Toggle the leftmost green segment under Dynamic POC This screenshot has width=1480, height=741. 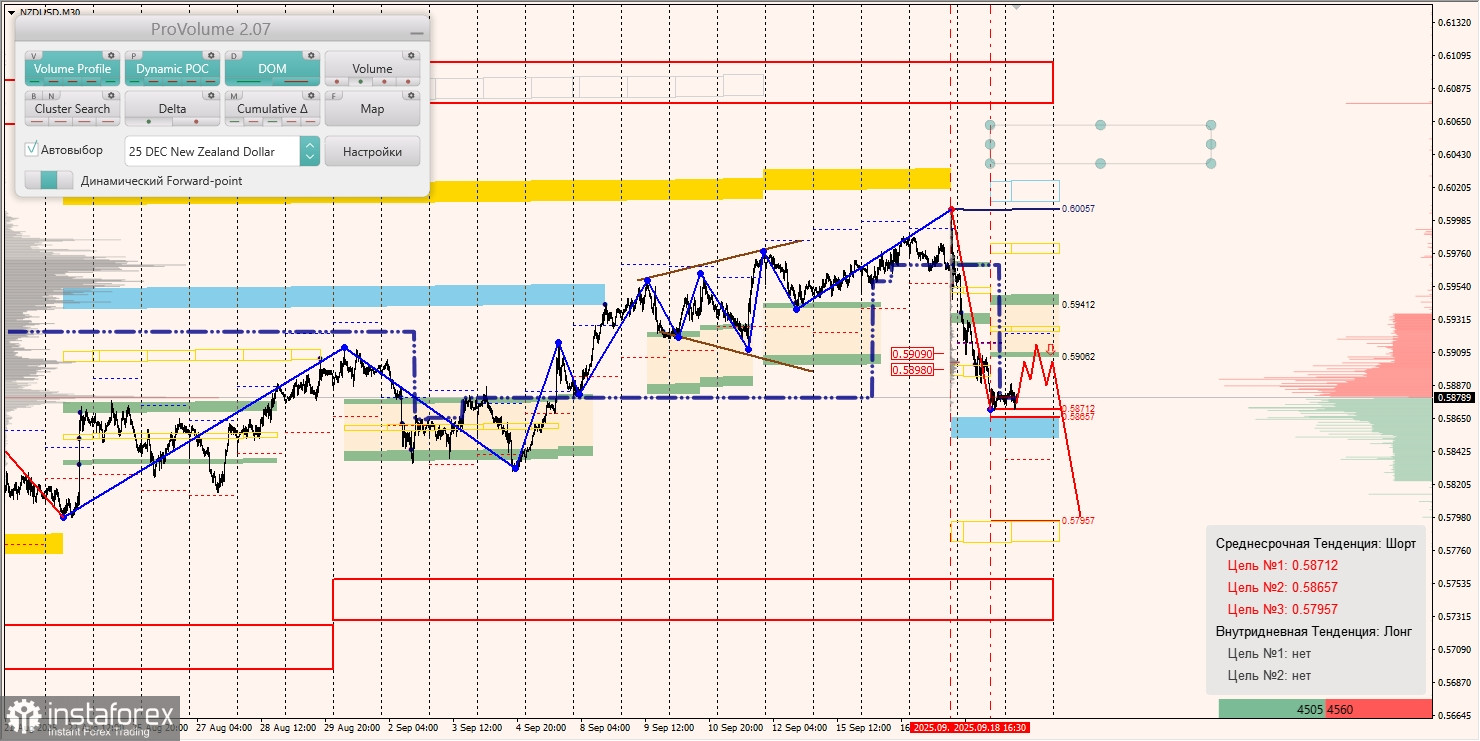[135, 81]
